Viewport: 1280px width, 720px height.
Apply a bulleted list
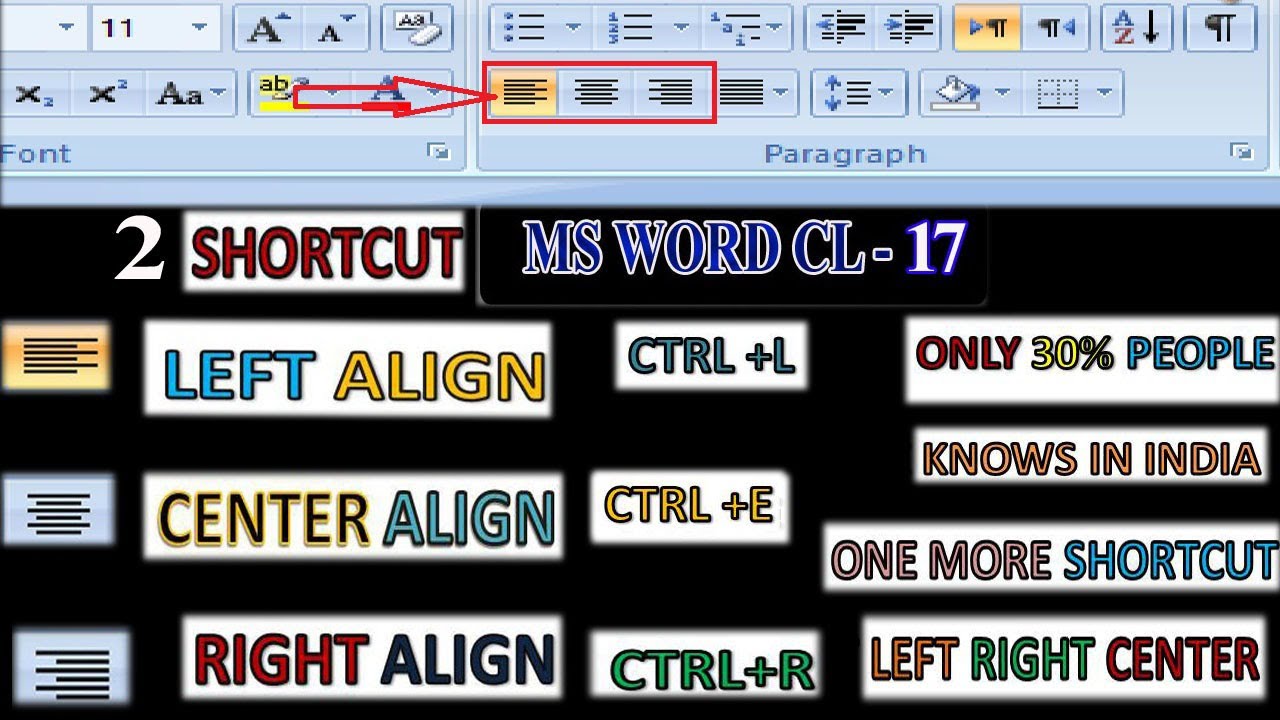tap(524, 28)
